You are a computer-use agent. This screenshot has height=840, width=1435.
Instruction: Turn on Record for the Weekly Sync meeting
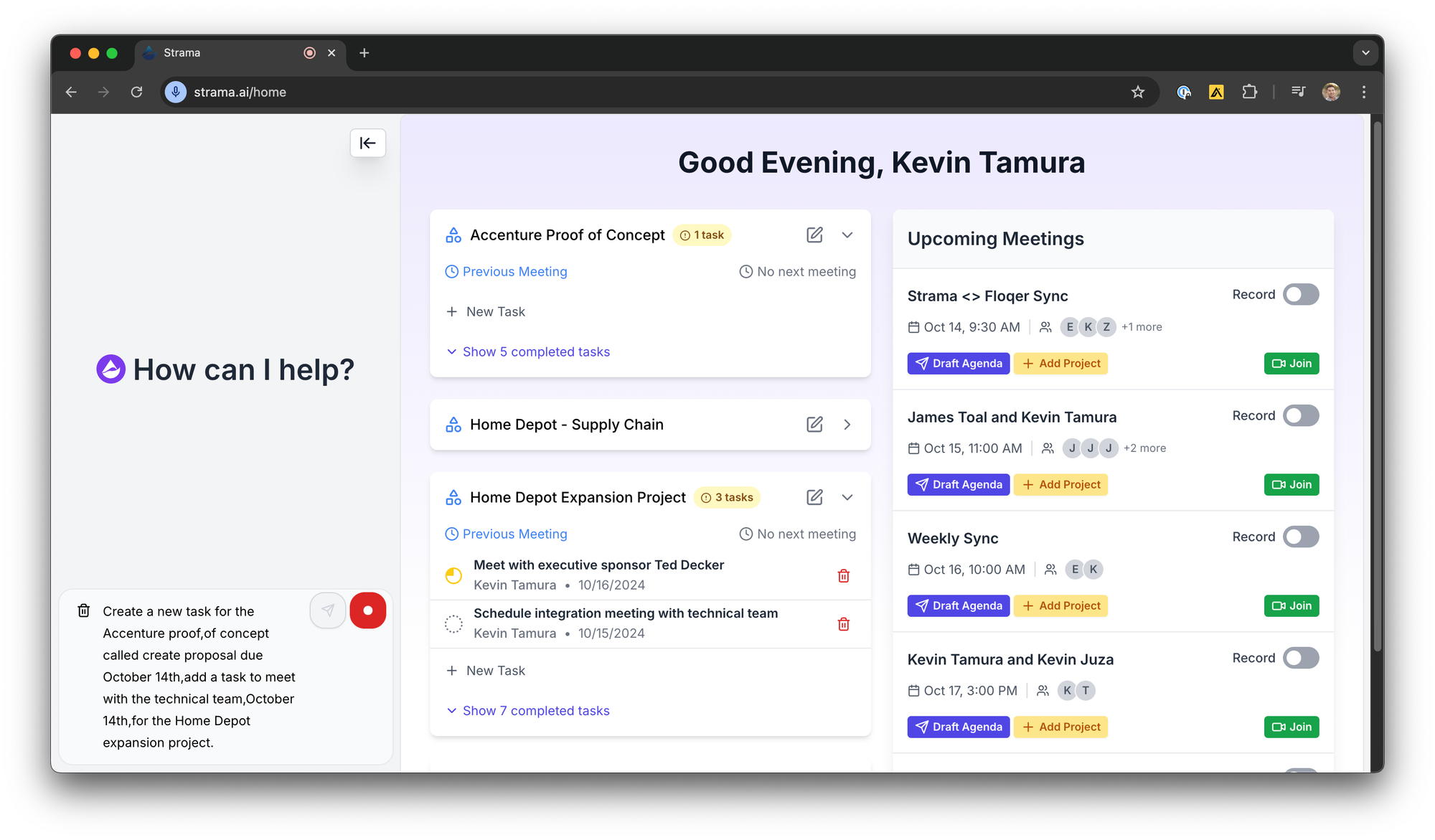click(x=1300, y=537)
